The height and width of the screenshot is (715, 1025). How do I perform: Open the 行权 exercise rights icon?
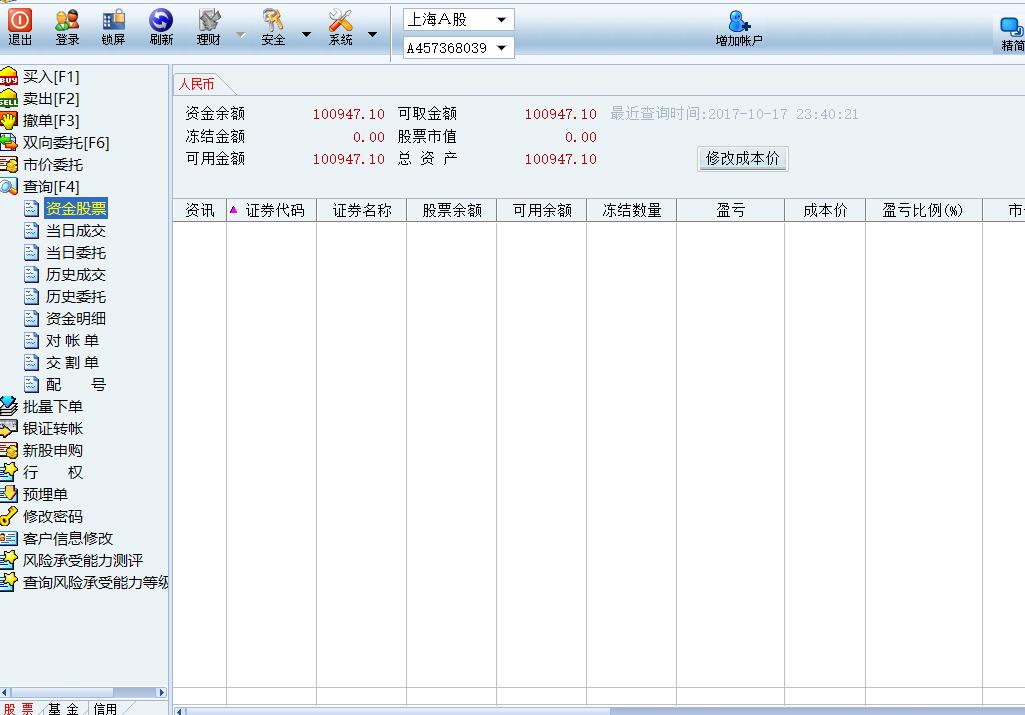8,471
